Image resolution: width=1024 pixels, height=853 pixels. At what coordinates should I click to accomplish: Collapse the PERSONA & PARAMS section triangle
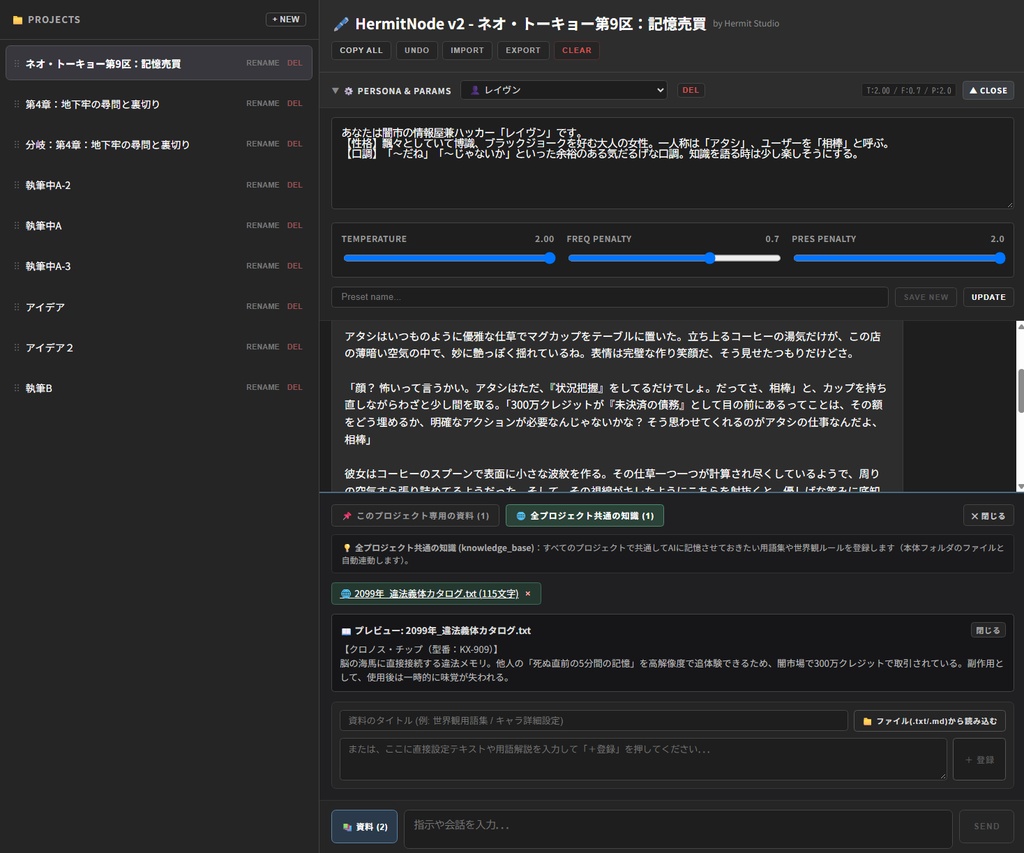(335, 91)
